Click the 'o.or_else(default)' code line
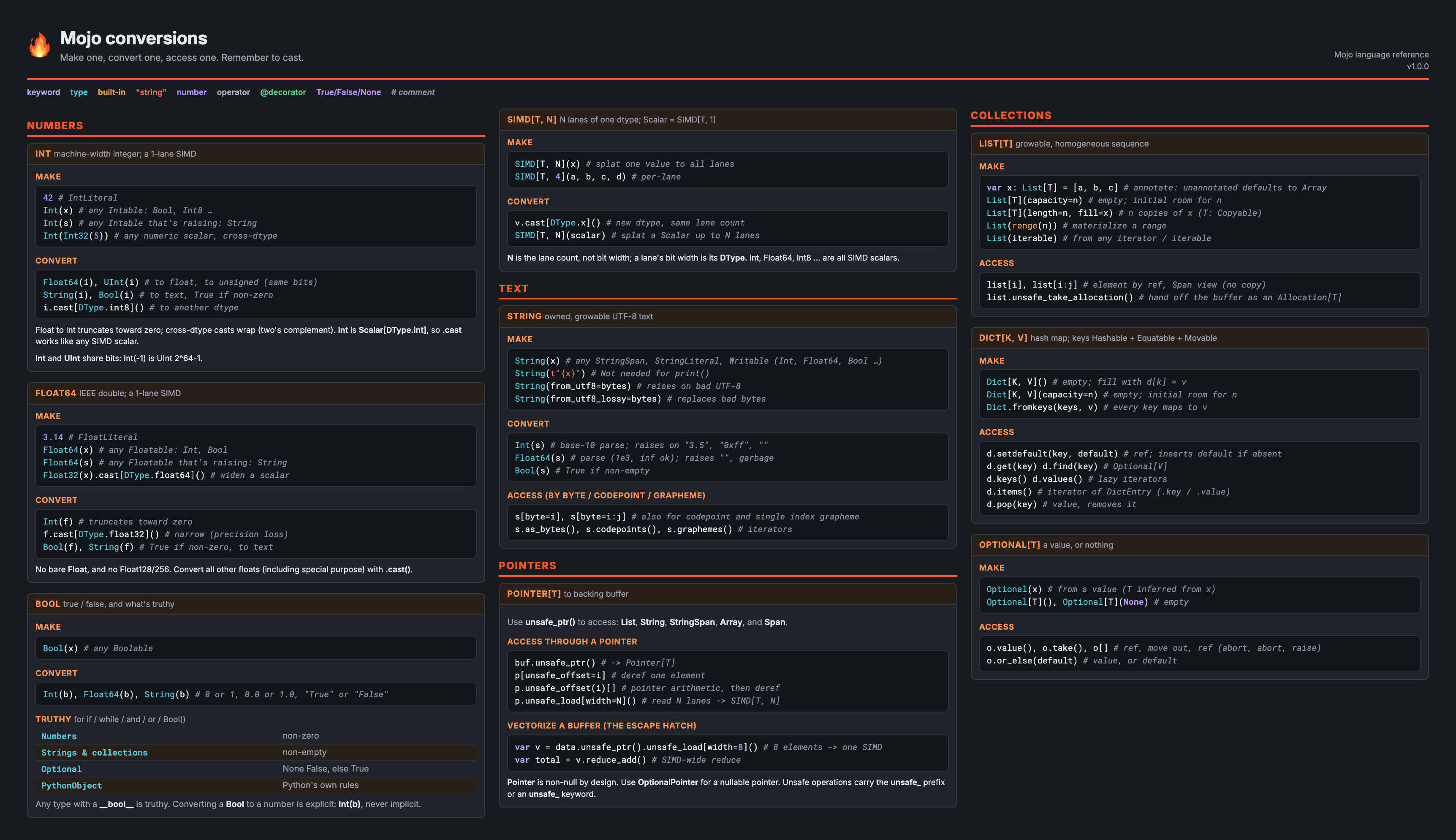 pyautogui.click(x=1081, y=661)
